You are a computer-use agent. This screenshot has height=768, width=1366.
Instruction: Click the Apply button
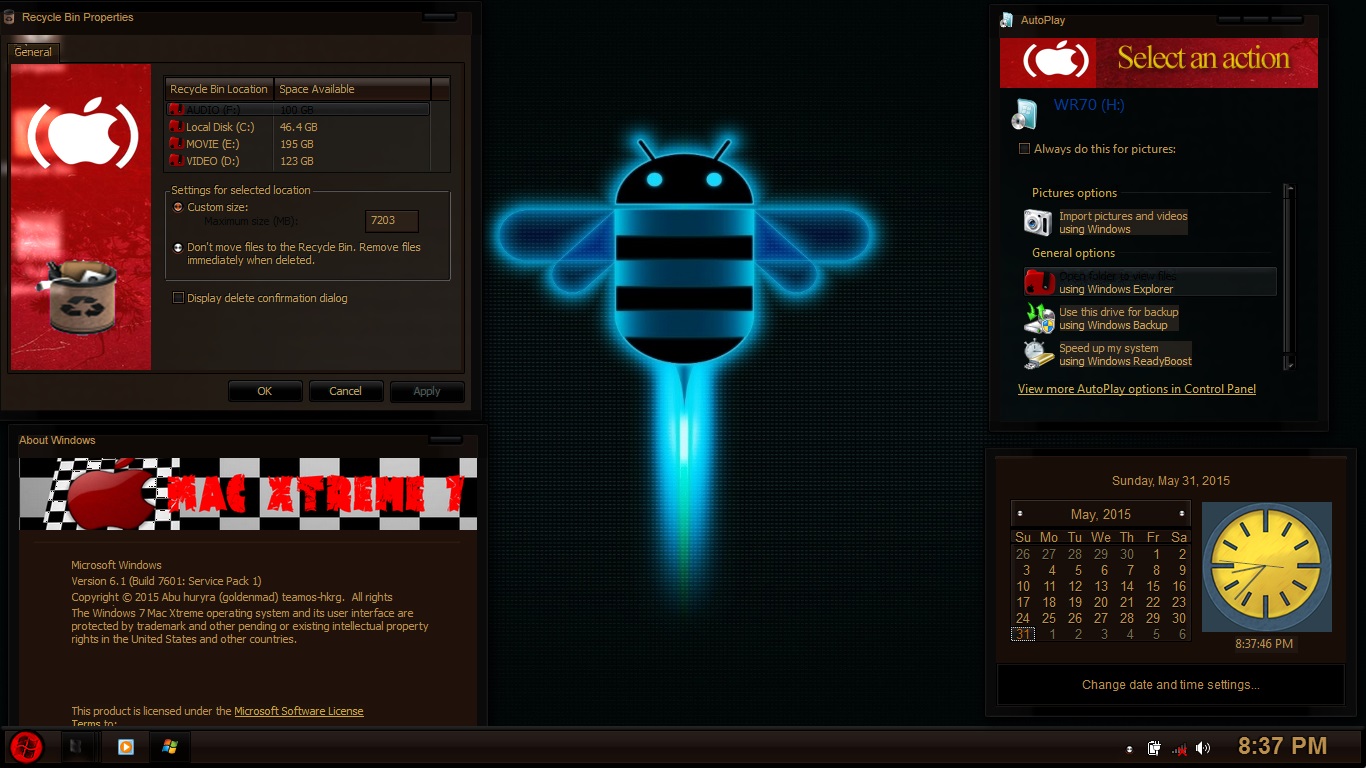pyautogui.click(x=427, y=391)
